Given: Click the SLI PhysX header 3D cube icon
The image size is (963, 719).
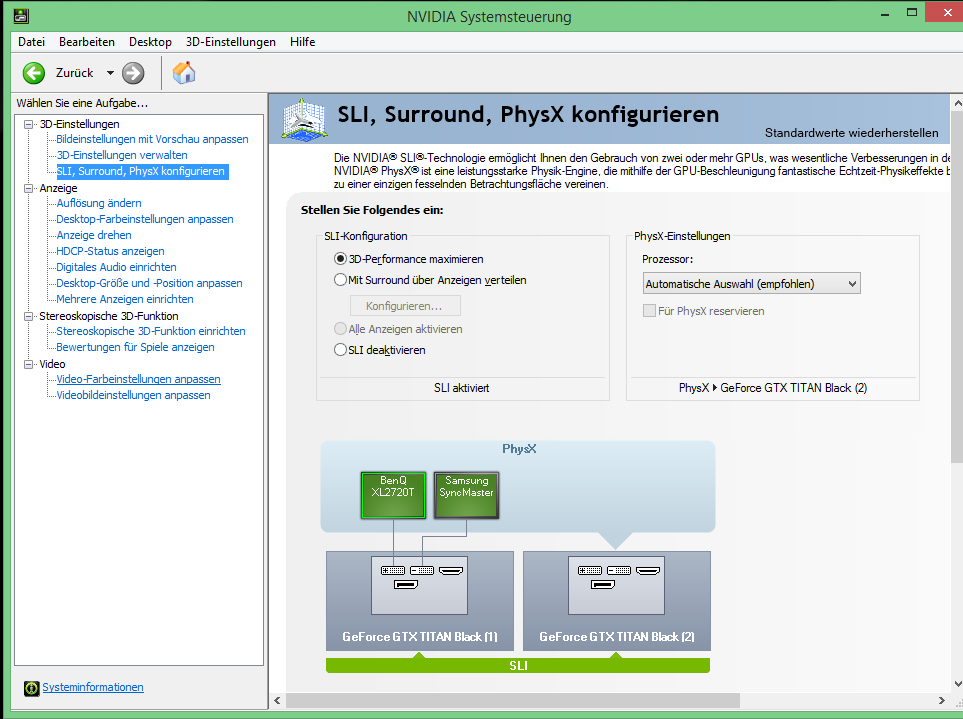Looking at the screenshot, I should (303, 119).
